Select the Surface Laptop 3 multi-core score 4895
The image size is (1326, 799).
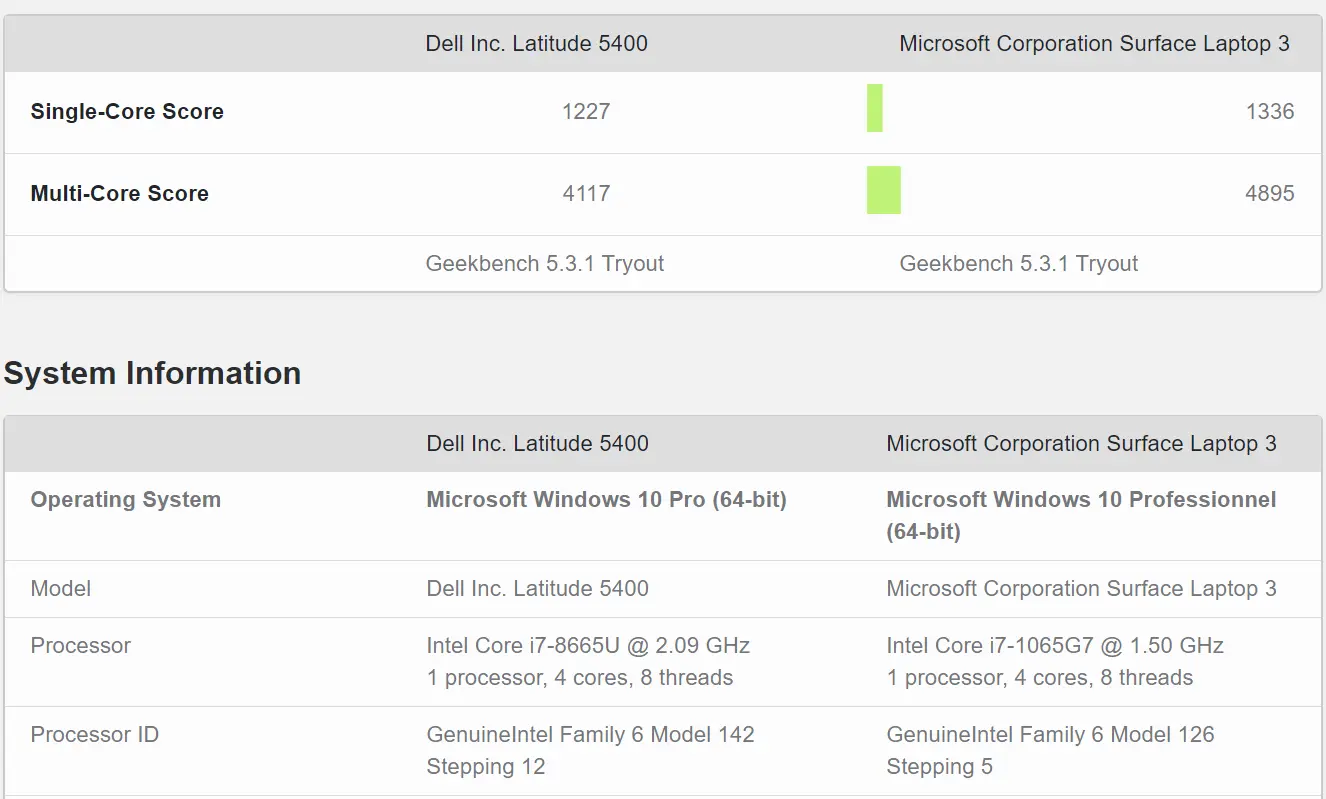point(1270,193)
